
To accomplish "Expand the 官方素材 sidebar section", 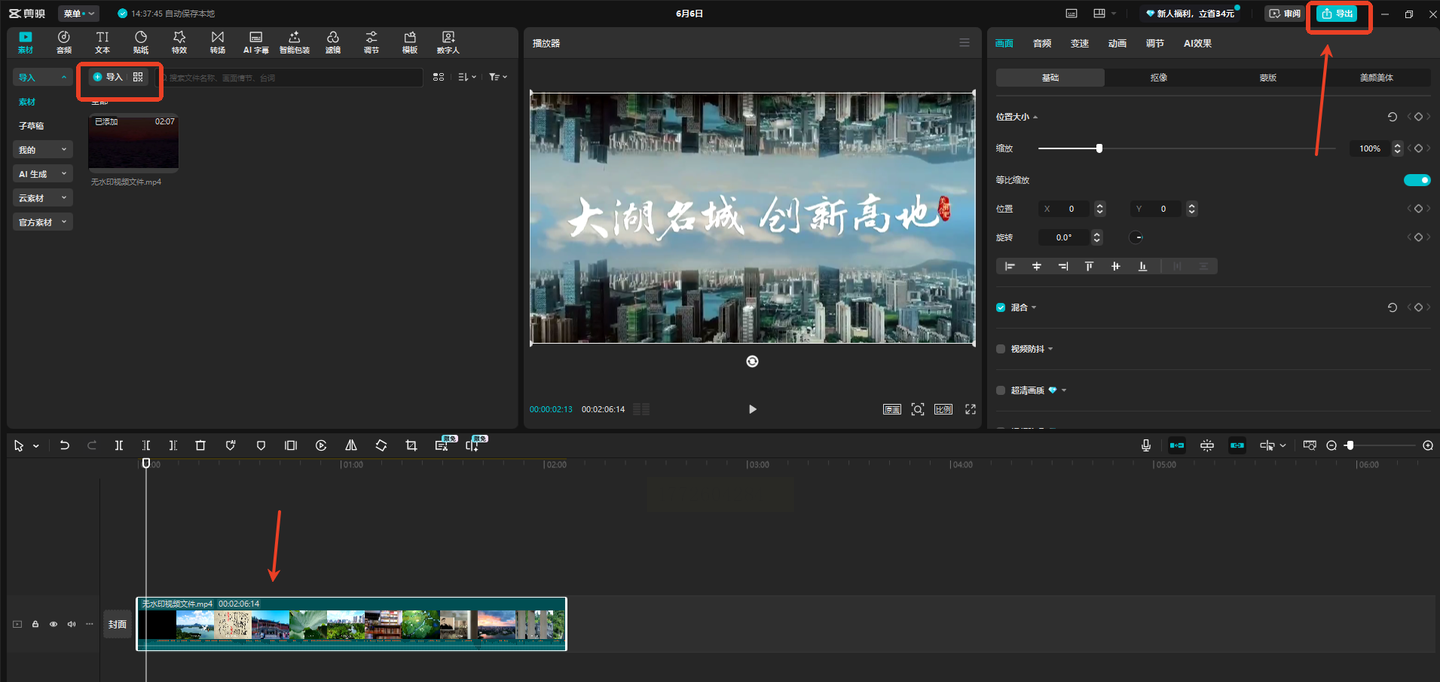I will click(42, 222).
